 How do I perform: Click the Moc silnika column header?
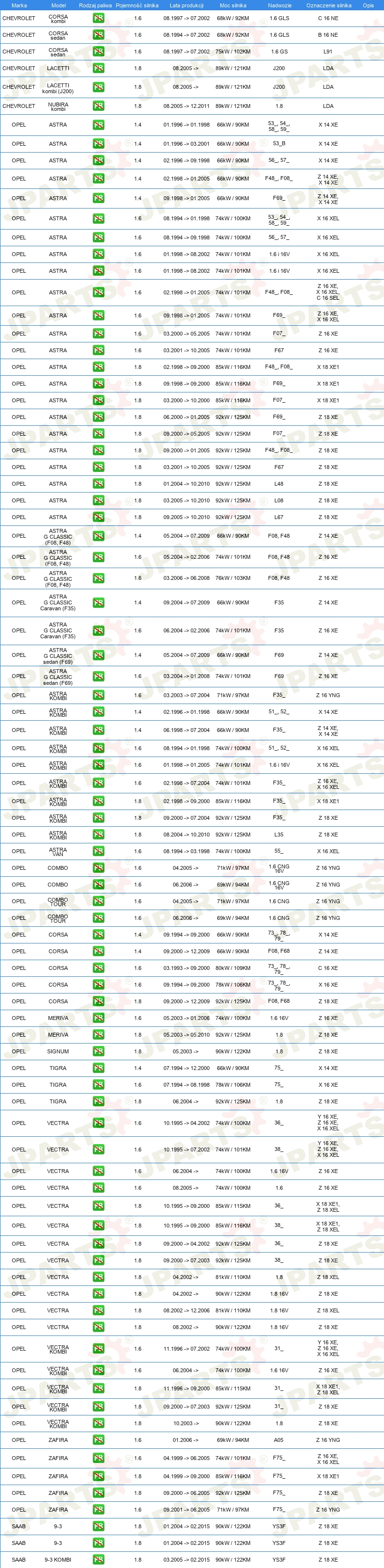[233, 5]
